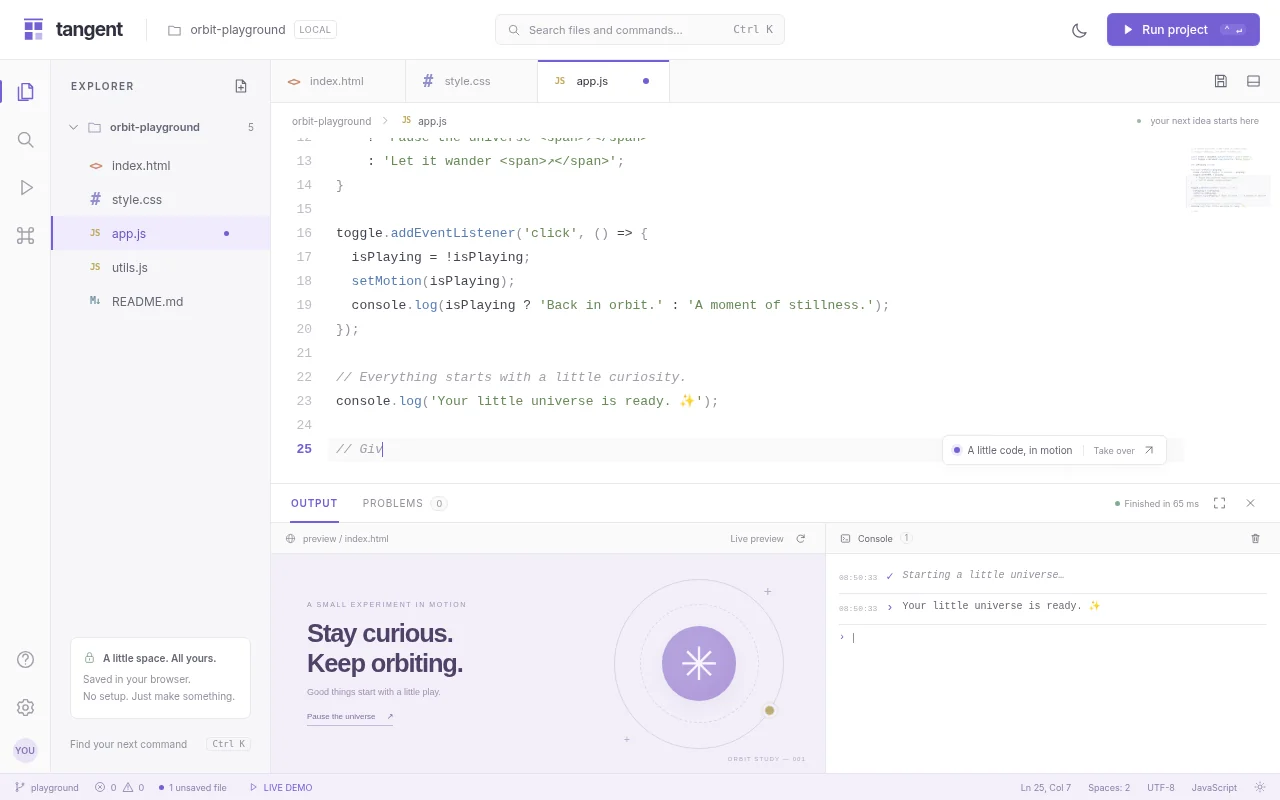Open the Search icon in activity bar
The height and width of the screenshot is (800, 1280).
(26, 140)
